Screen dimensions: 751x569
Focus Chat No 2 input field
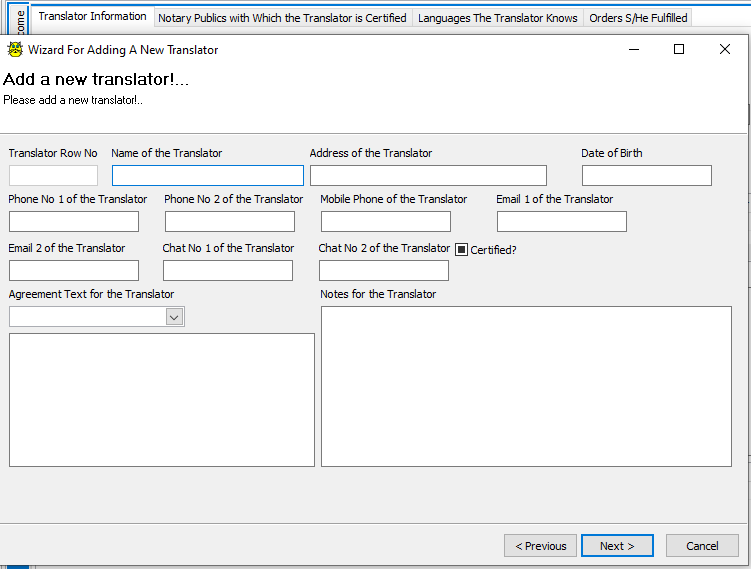tap(384, 270)
